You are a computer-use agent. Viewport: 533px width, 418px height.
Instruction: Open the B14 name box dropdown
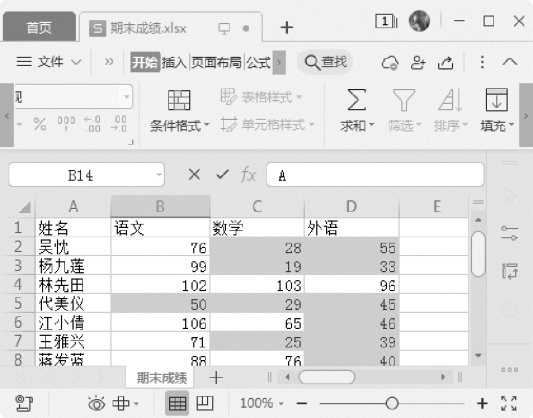coord(159,175)
